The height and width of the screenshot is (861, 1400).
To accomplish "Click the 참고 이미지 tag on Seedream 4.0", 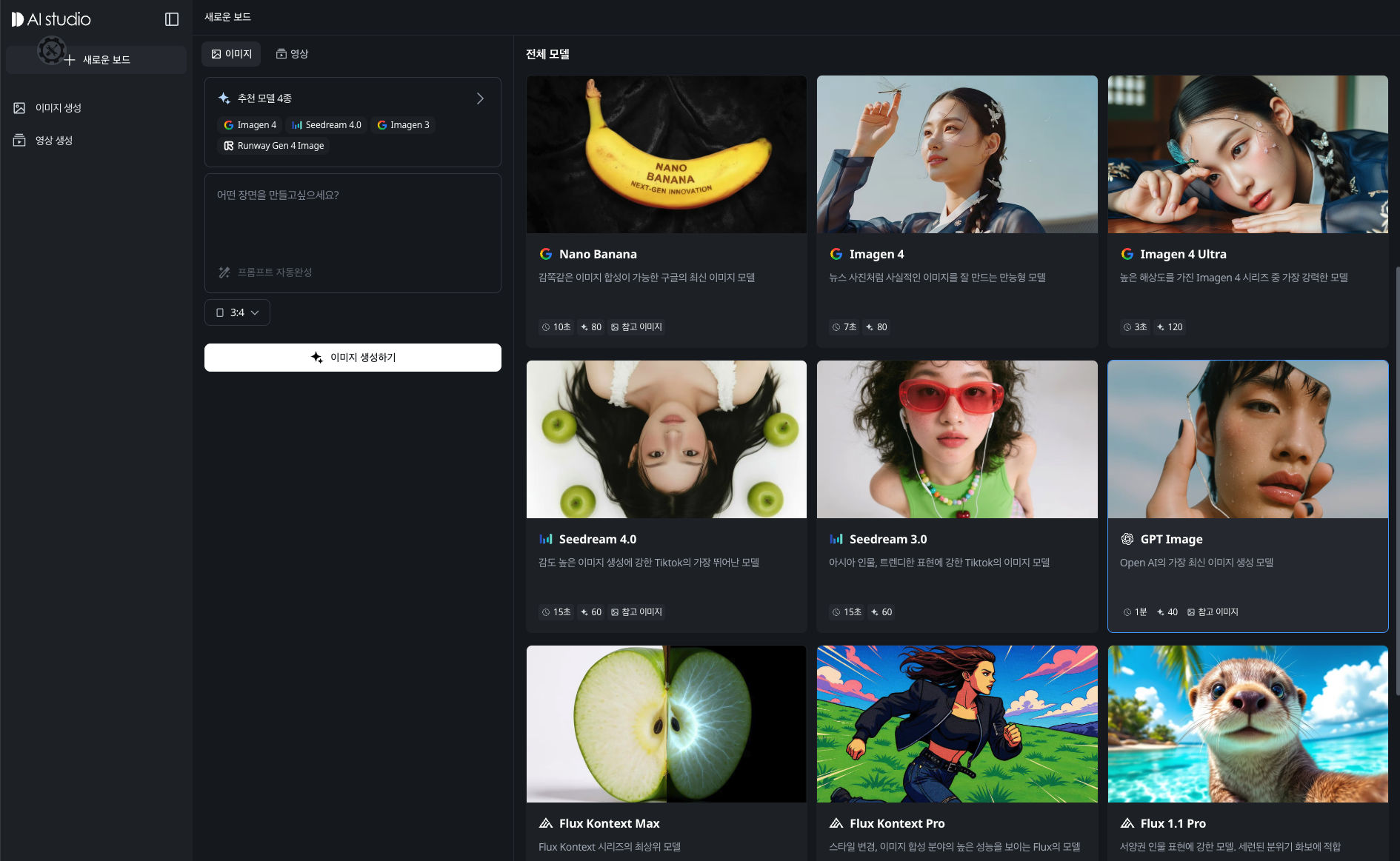I will coord(636,612).
